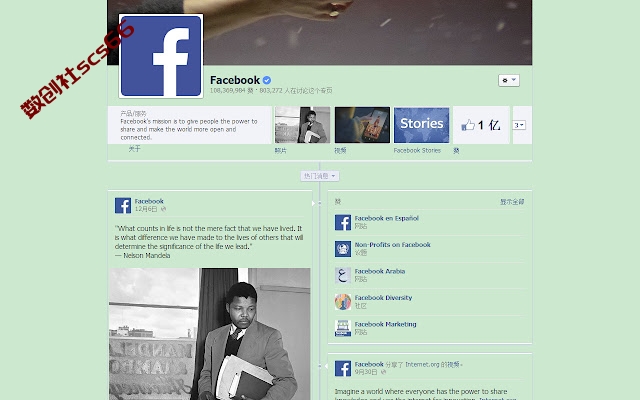This screenshot has height=400, width=640.
Task: Click 显示全部 in likes panel
Action: [512, 202]
